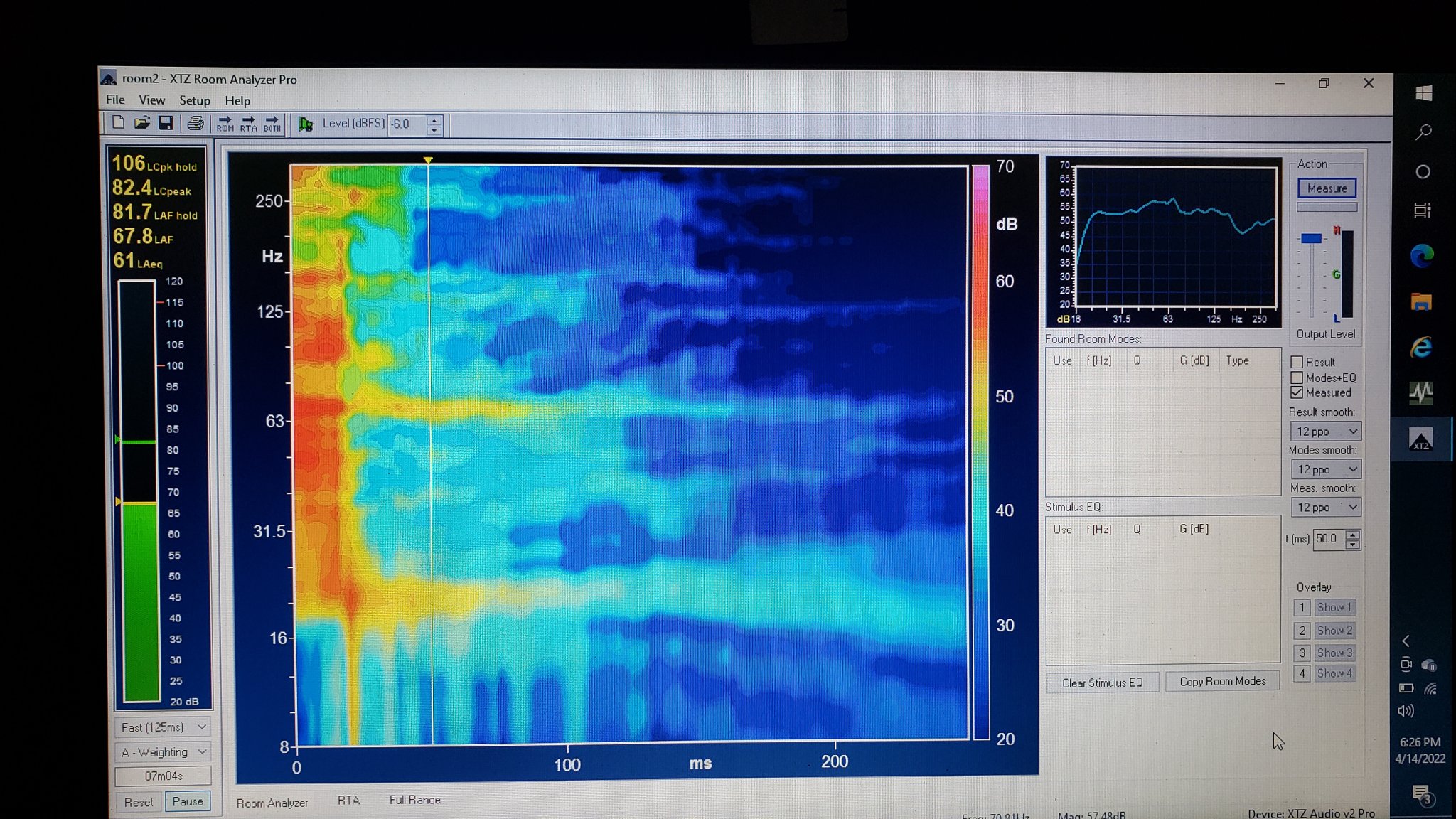Open Windows search magnifier icon
The image size is (1456, 819).
(x=1423, y=132)
